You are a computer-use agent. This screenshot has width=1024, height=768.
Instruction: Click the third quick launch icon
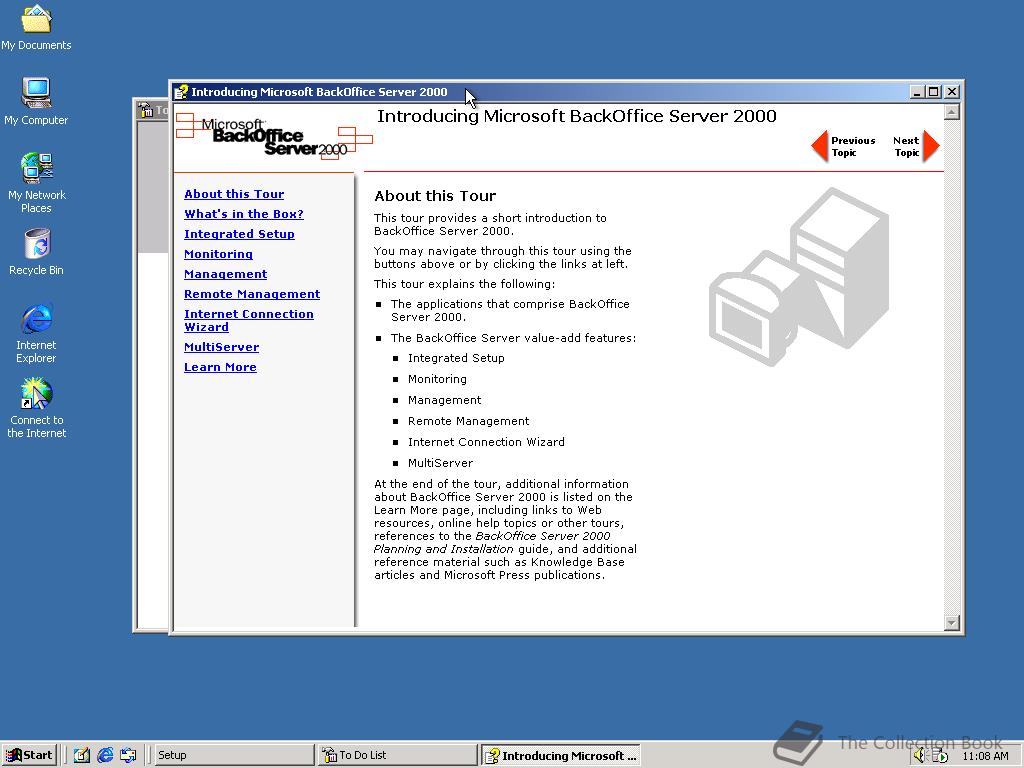tap(129, 755)
